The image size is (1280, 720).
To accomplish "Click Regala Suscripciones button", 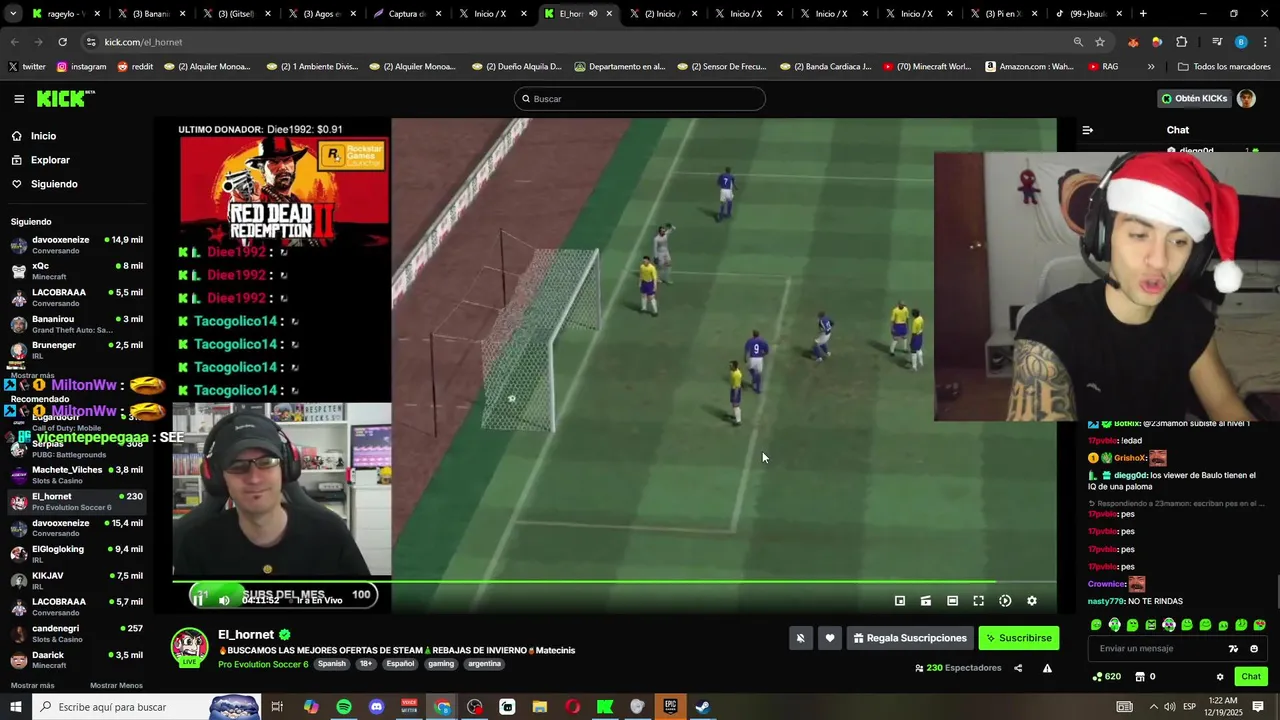I will (910, 638).
